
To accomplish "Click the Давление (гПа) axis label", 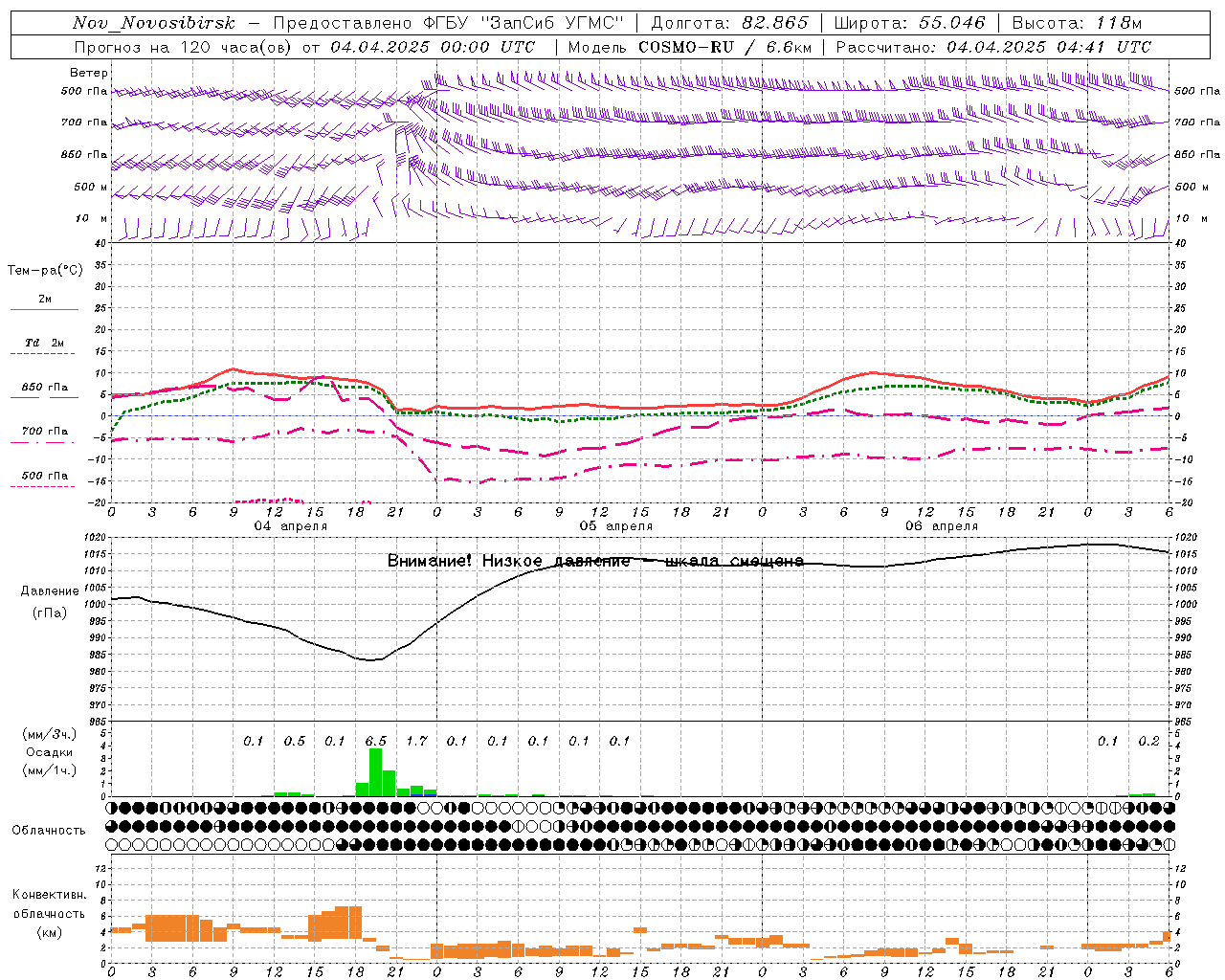I will 50,602.
